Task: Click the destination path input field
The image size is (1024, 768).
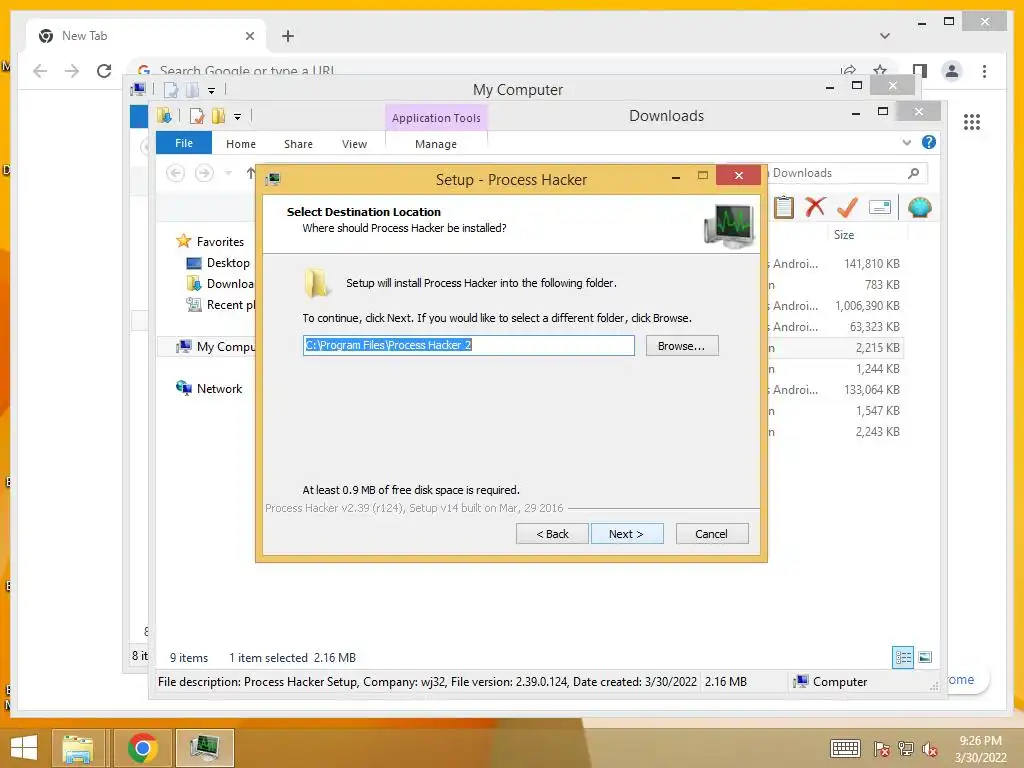Action: pyautogui.click(x=468, y=345)
